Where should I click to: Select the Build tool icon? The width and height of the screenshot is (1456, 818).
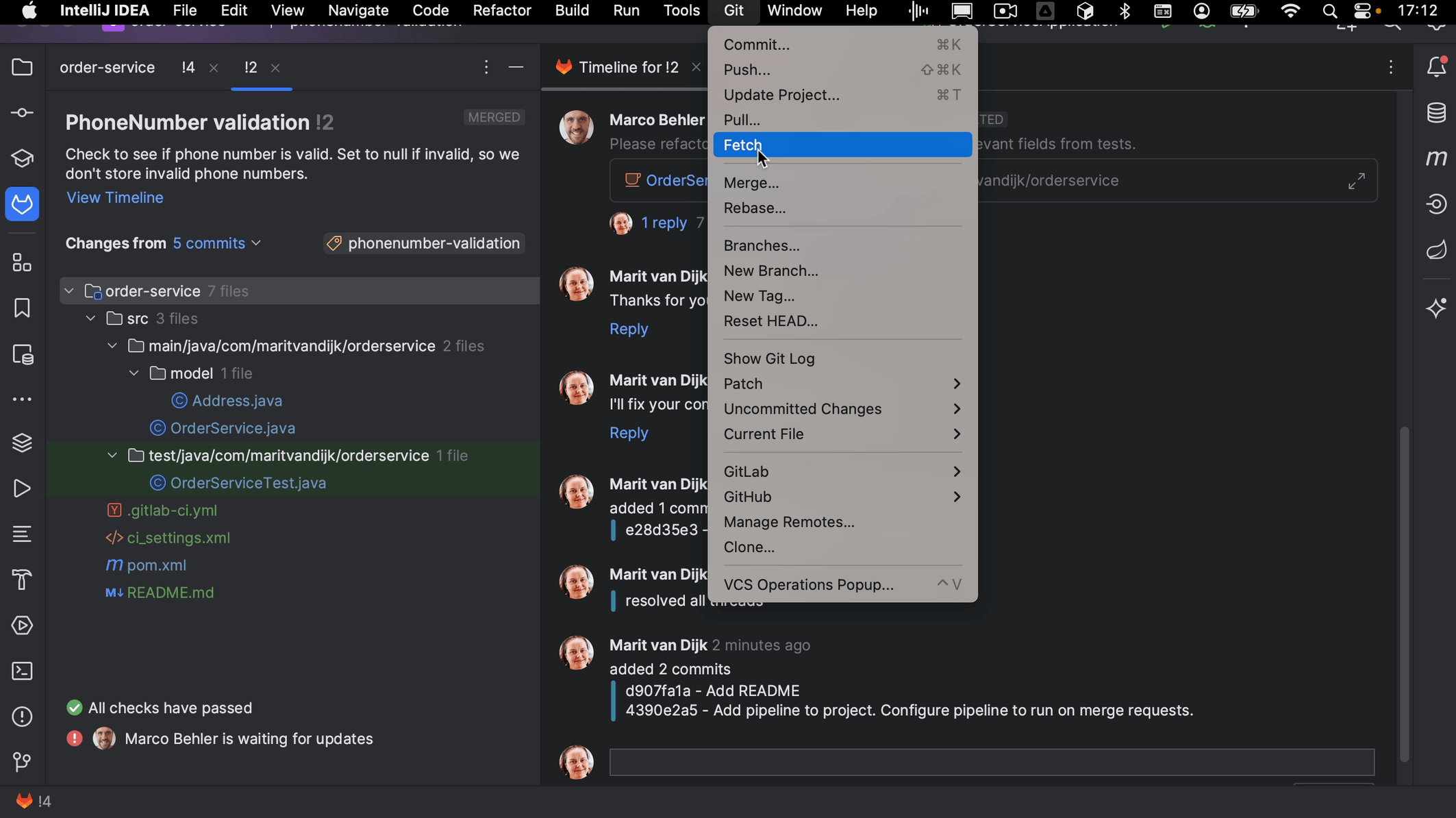click(21, 579)
